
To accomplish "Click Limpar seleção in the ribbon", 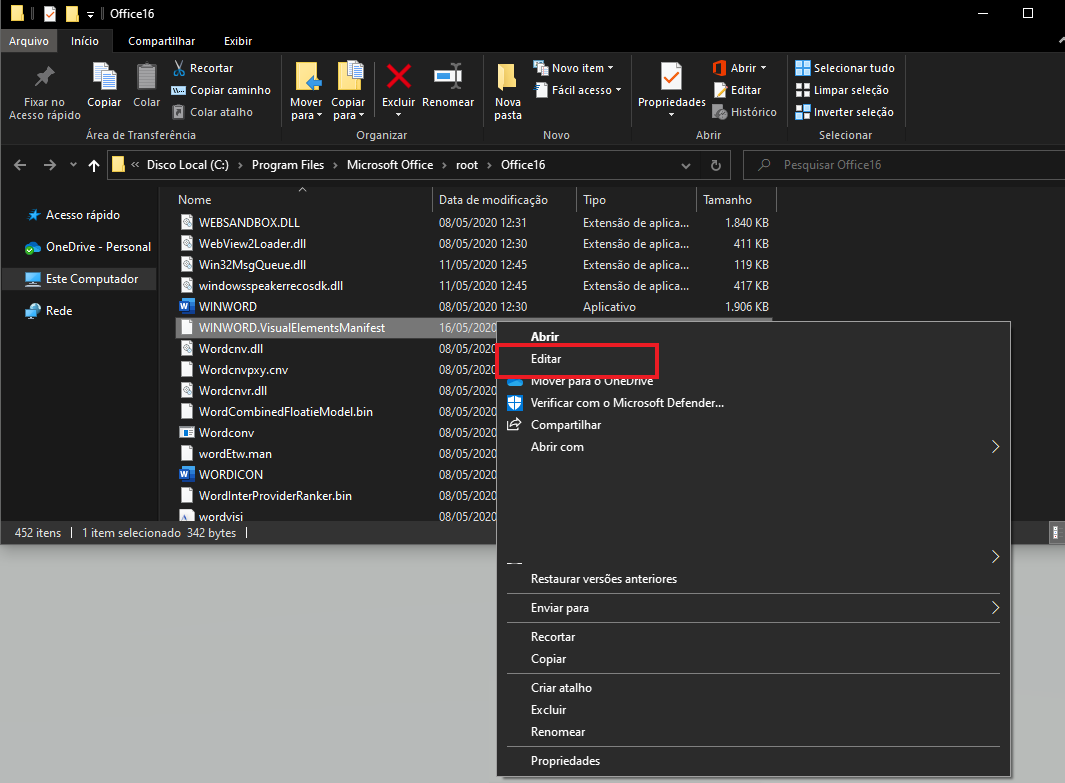I will (842, 90).
